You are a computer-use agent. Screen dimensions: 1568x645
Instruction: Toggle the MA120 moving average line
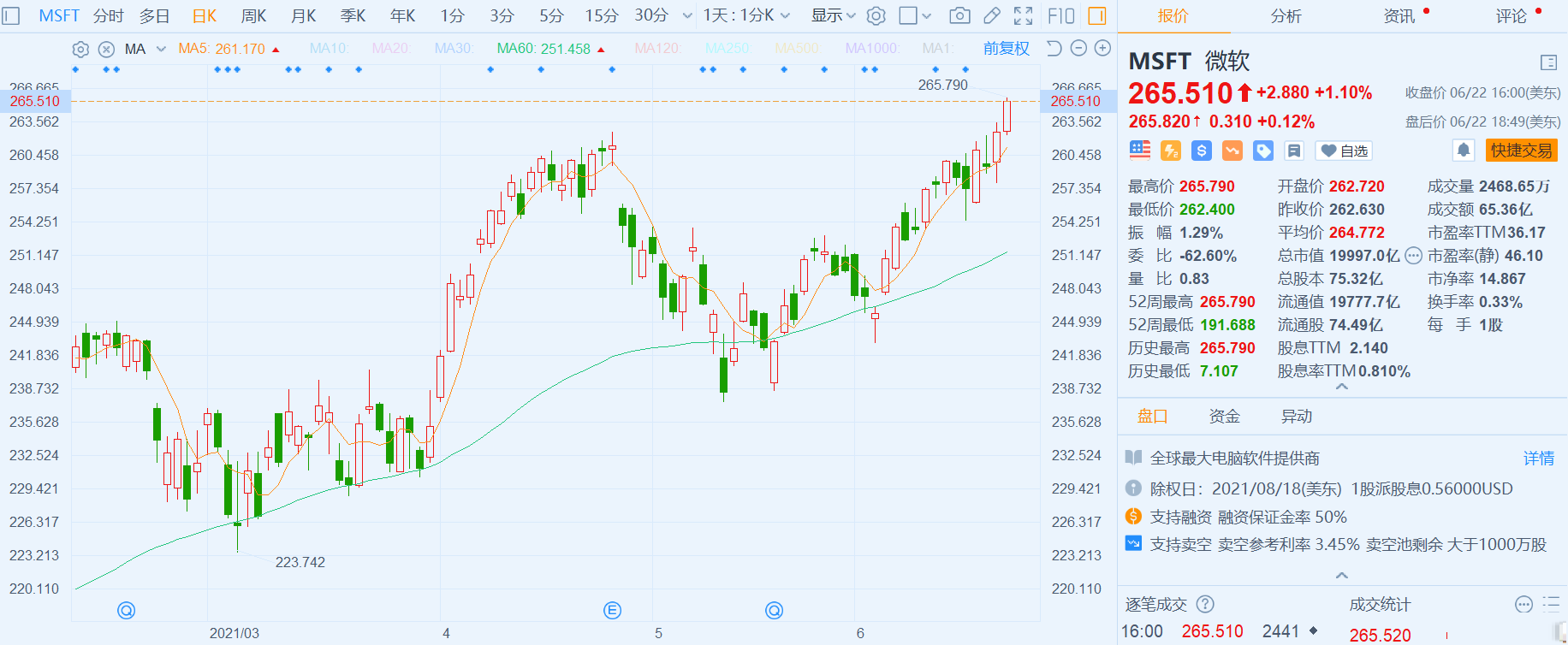coord(656,49)
